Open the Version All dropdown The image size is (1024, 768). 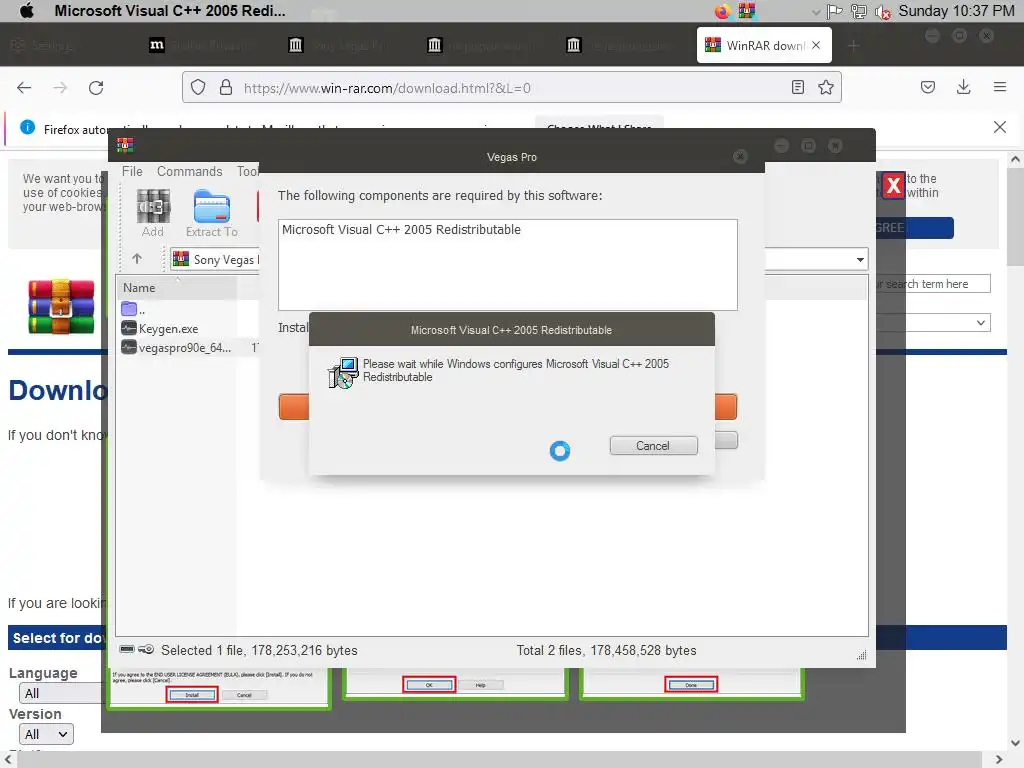click(46, 734)
